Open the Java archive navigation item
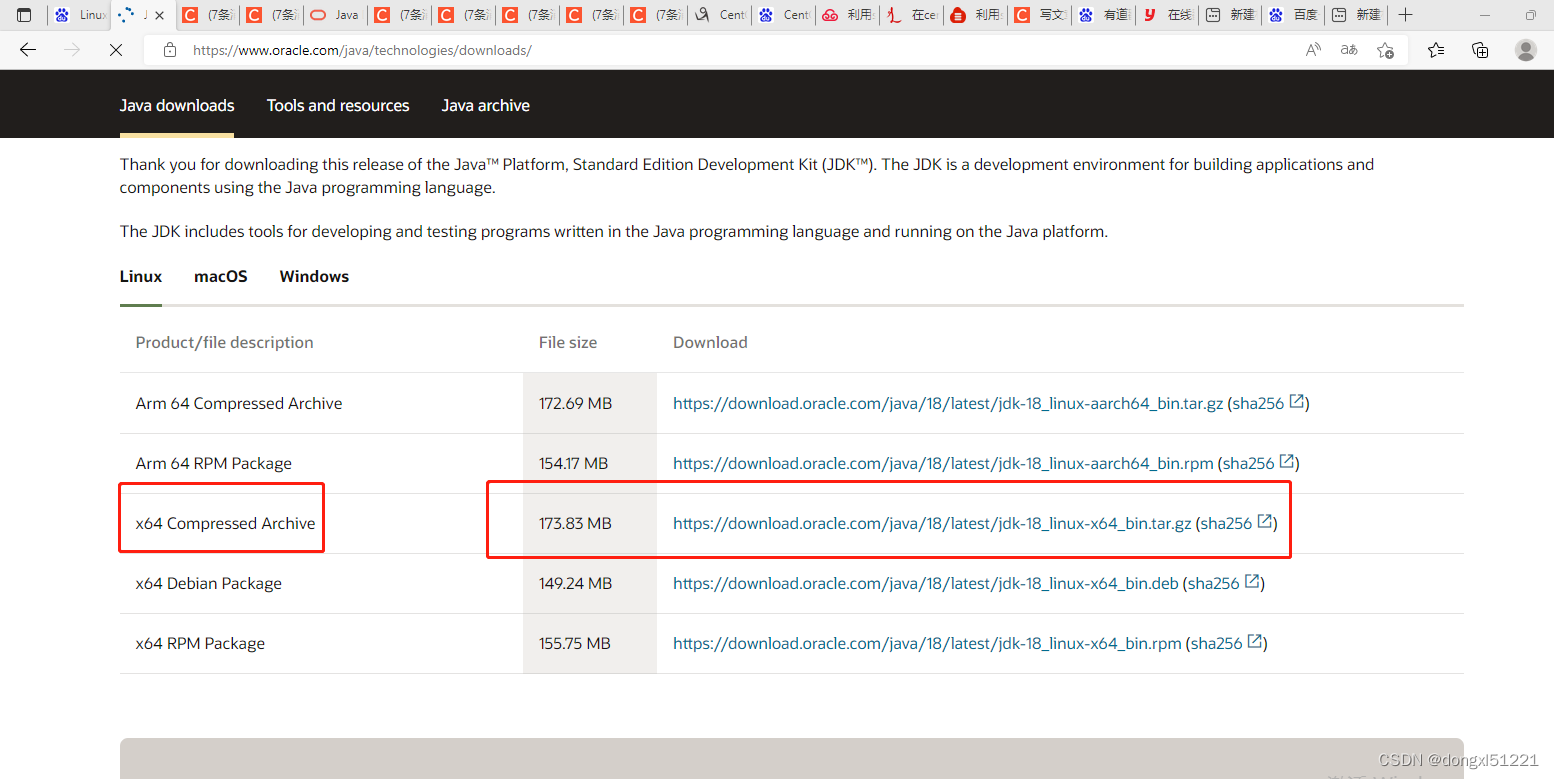 pos(486,105)
